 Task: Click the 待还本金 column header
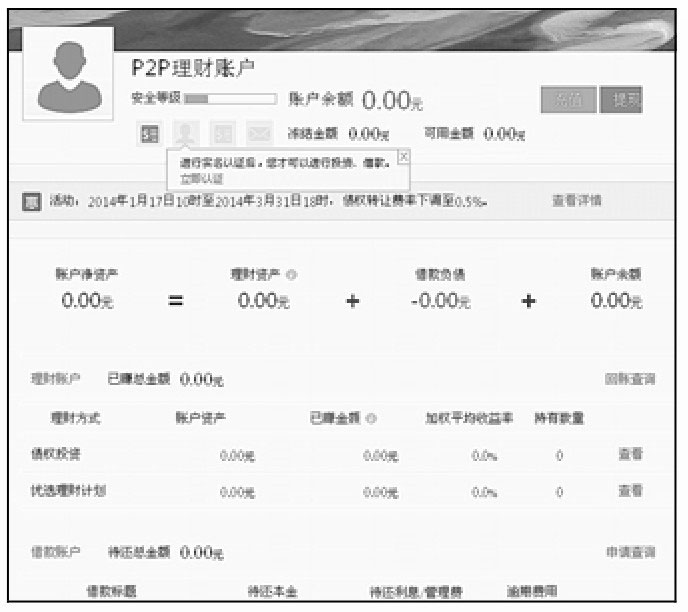tap(272, 591)
